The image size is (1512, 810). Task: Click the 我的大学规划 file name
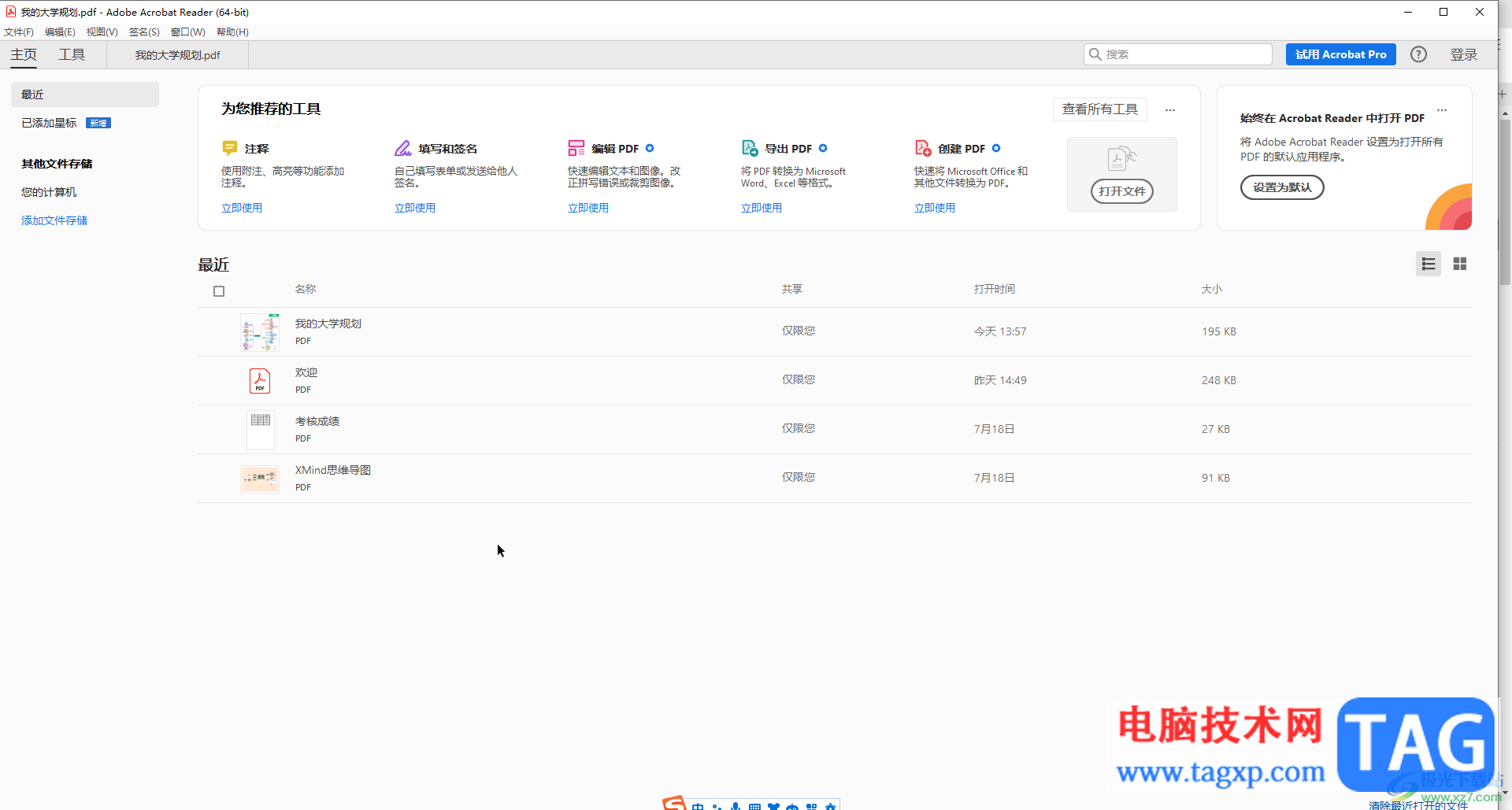point(328,324)
